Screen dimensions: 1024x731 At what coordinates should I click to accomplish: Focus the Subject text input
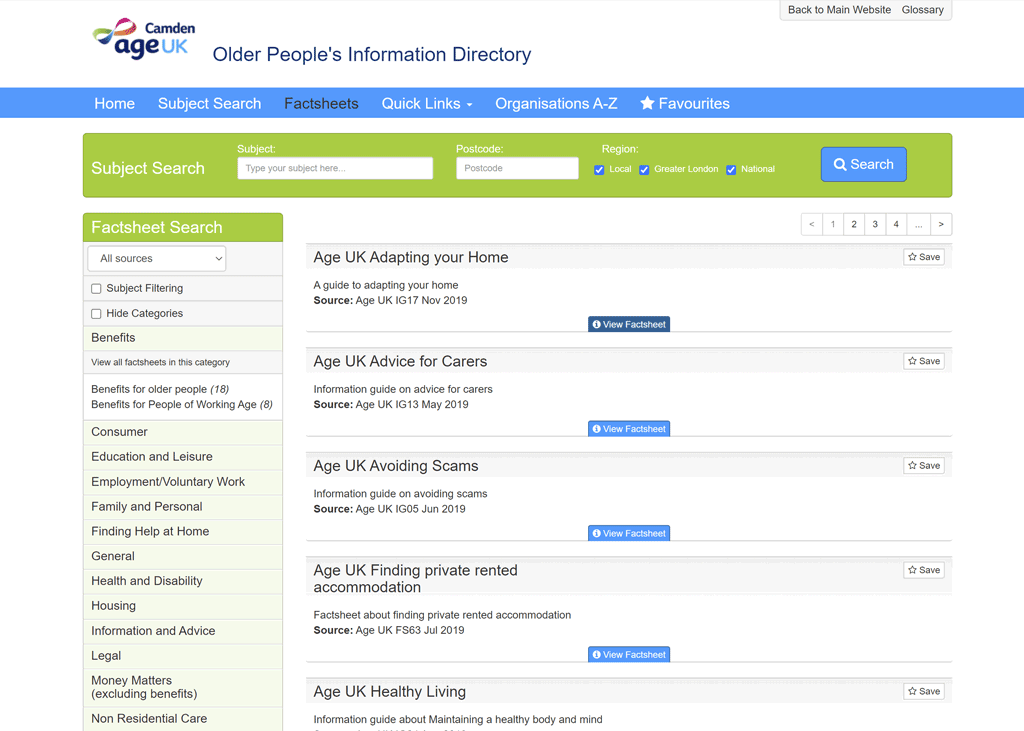coord(335,168)
